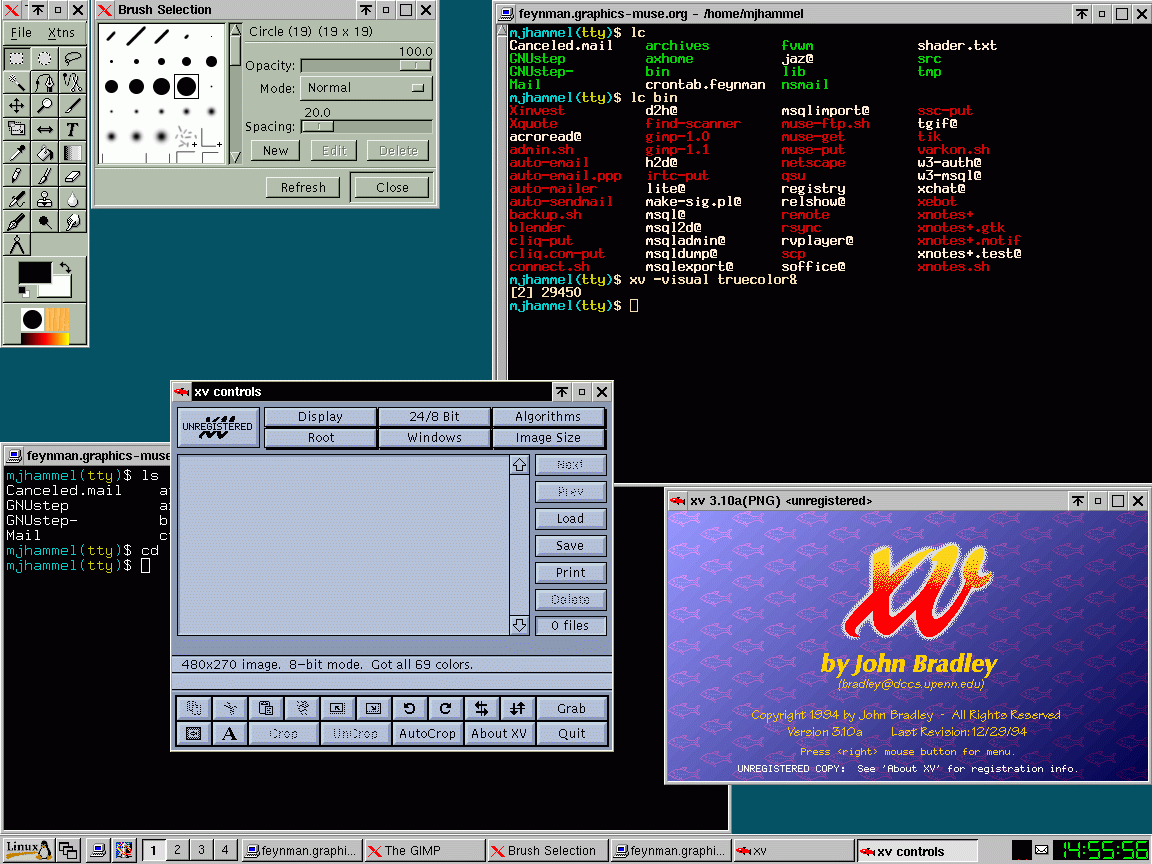Swap foreground and background colors arrow
This screenshot has height=864, width=1152.
pos(66,268)
